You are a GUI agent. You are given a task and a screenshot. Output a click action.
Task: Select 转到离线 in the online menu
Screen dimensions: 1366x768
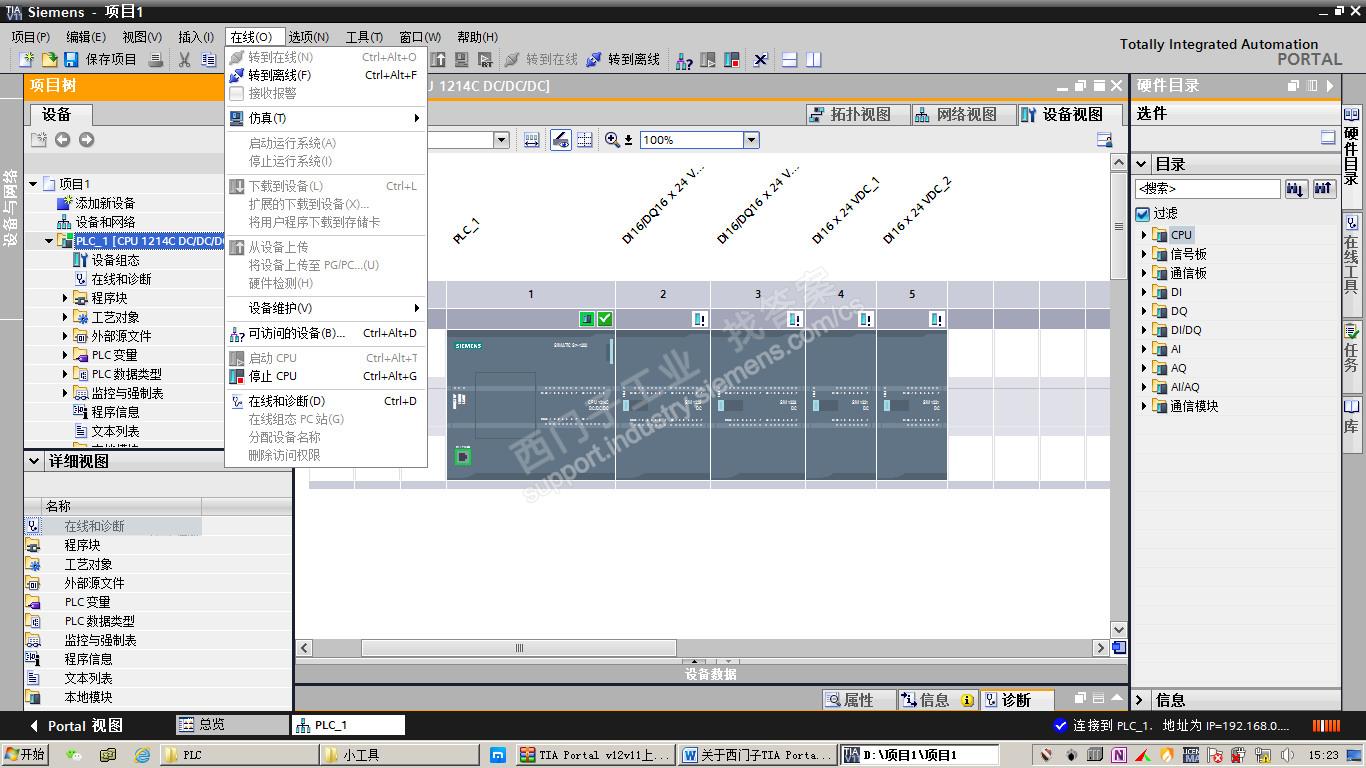pyautogui.click(x=327, y=75)
